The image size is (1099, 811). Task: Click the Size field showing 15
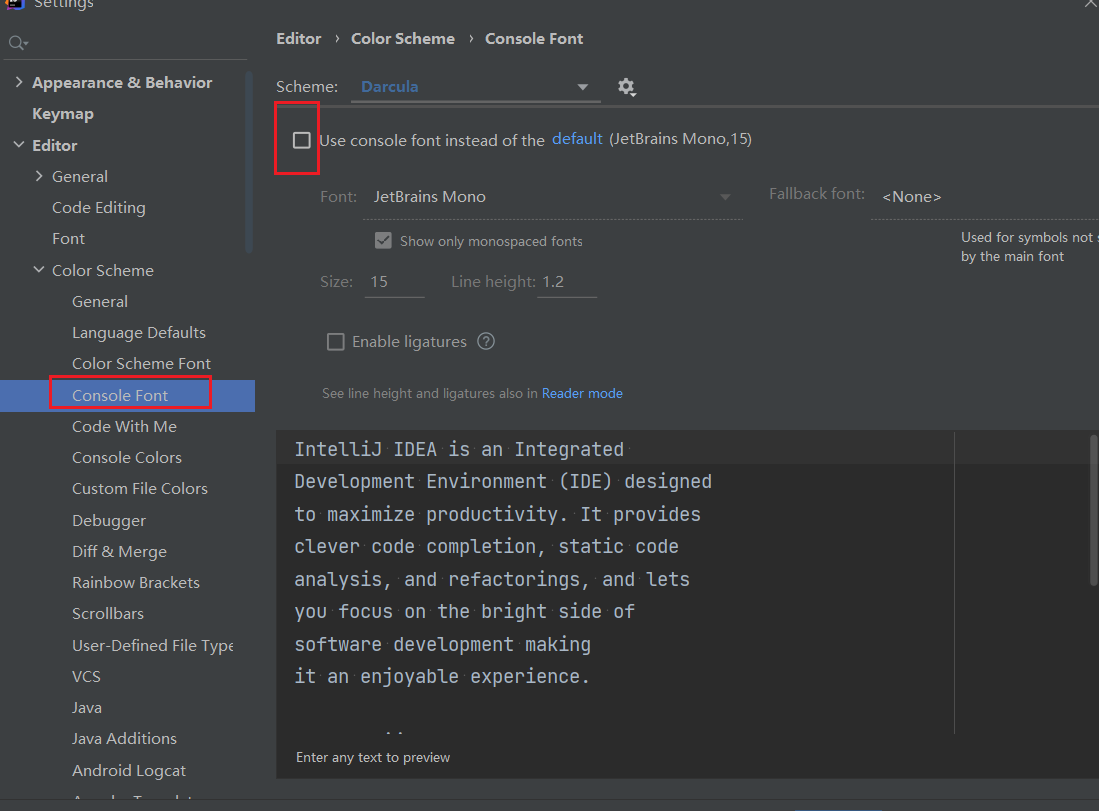tap(394, 282)
